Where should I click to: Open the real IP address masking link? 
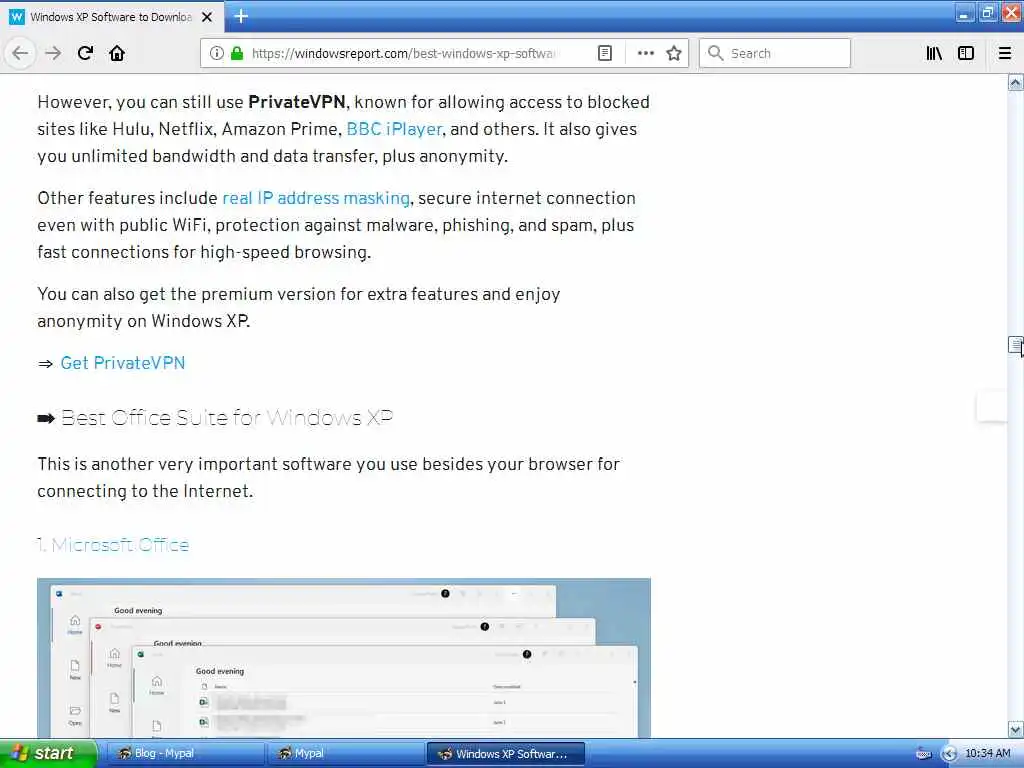point(316,198)
